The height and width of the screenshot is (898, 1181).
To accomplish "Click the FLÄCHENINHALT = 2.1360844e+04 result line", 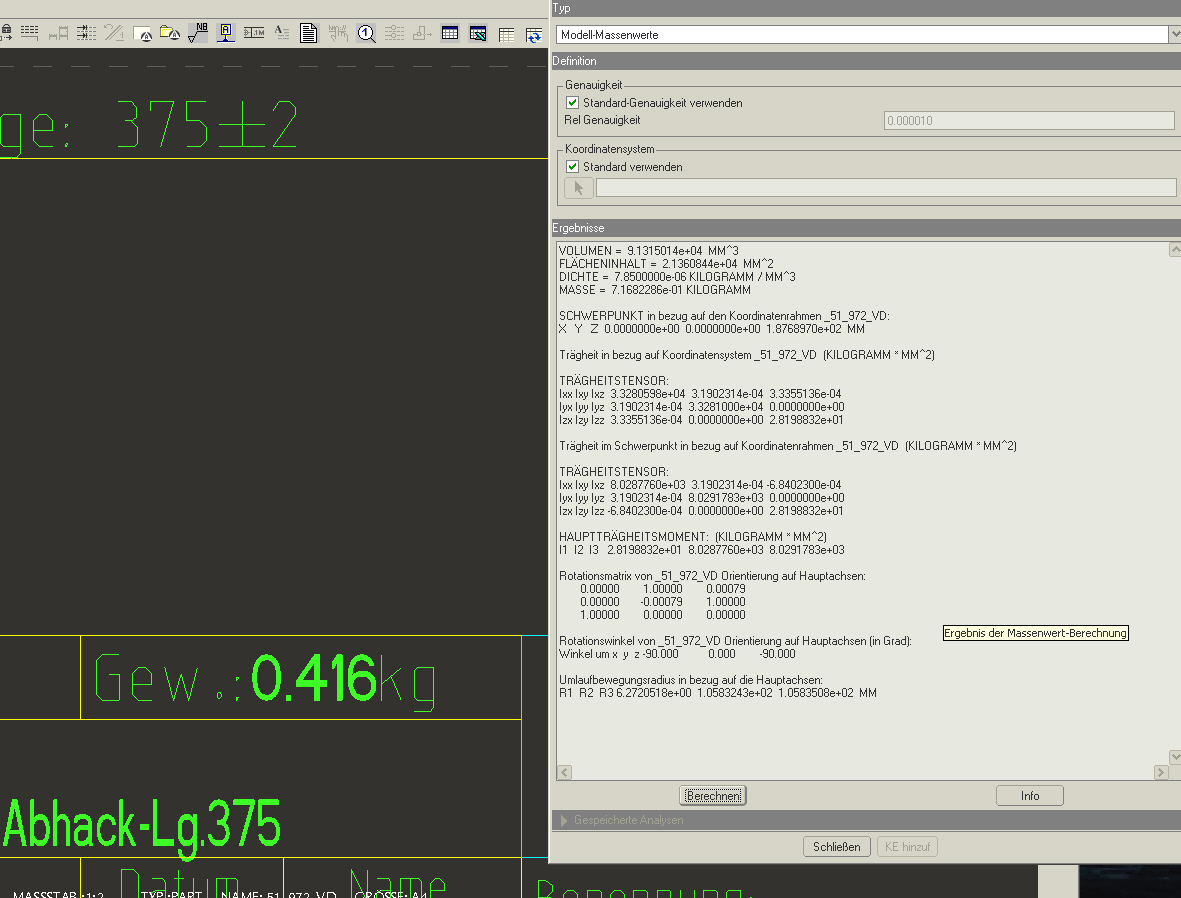I will tap(666, 264).
